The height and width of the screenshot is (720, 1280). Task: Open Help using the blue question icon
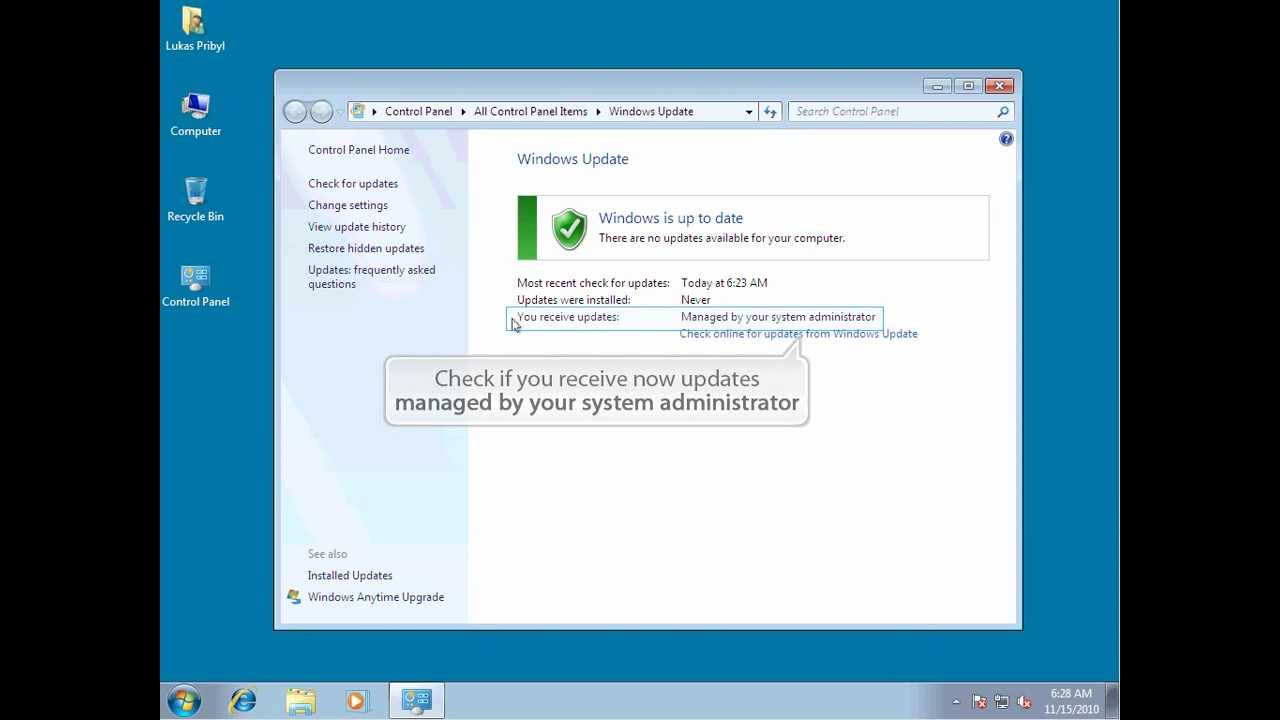pyautogui.click(x=1006, y=139)
